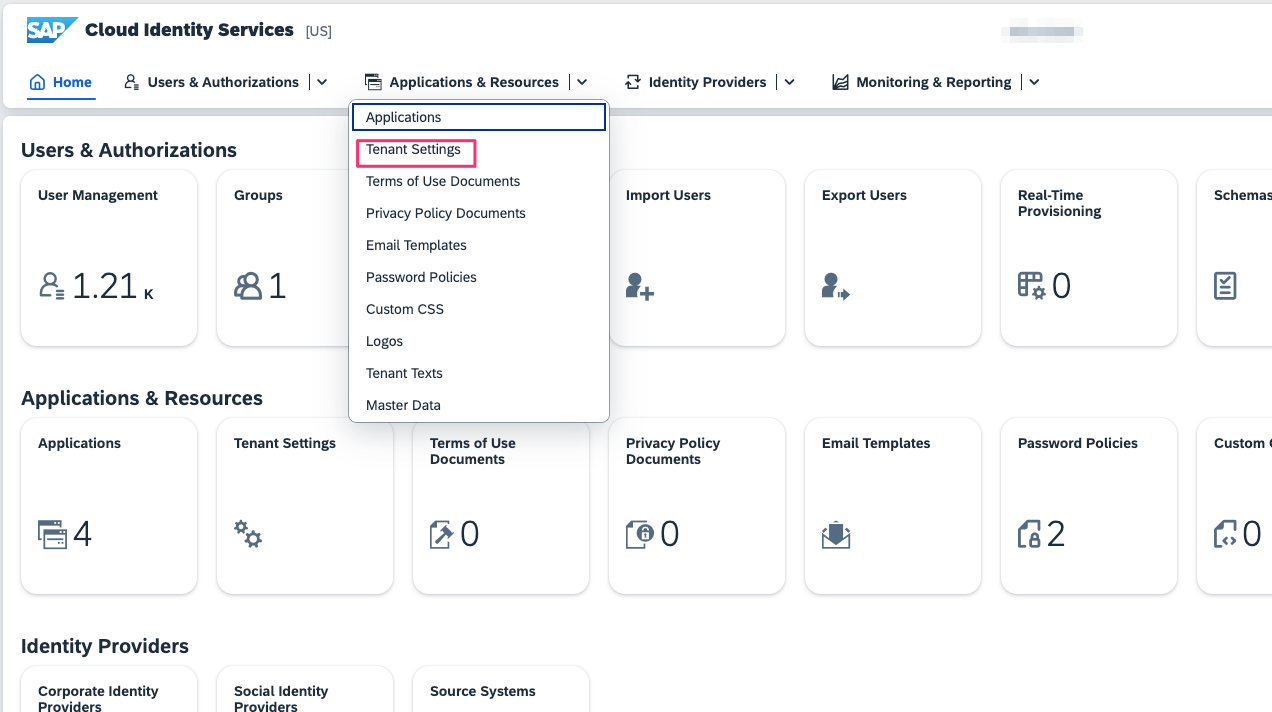
Task: Expand the Users & Authorizations dropdown arrow
Action: (x=322, y=82)
